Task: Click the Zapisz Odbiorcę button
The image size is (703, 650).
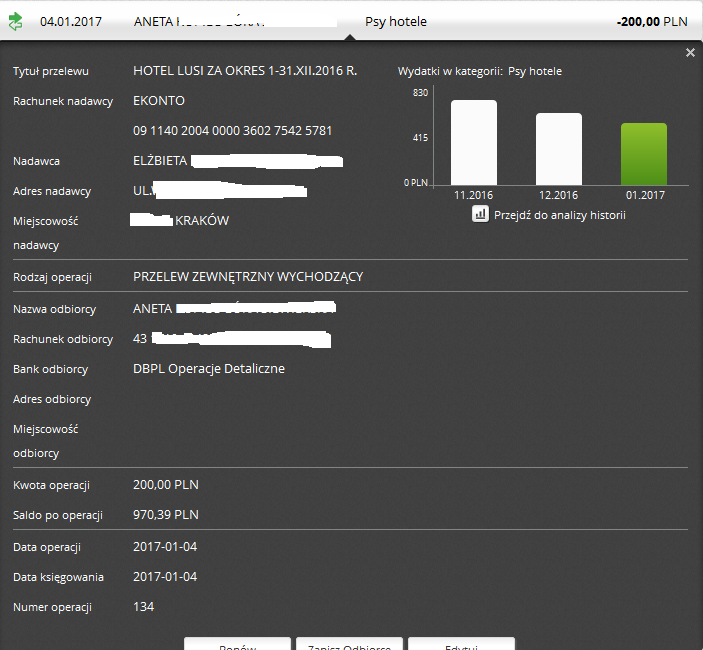Action: pyautogui.click(x=349, y=644)
